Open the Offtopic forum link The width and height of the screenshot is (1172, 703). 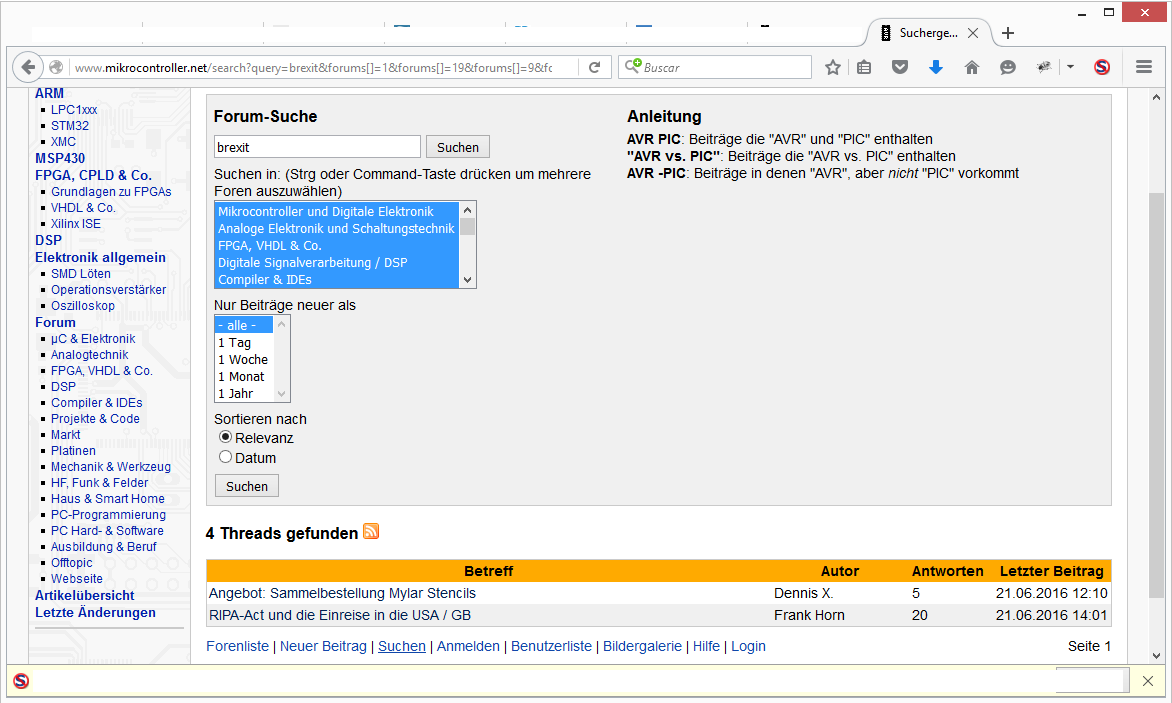point(72,563)
